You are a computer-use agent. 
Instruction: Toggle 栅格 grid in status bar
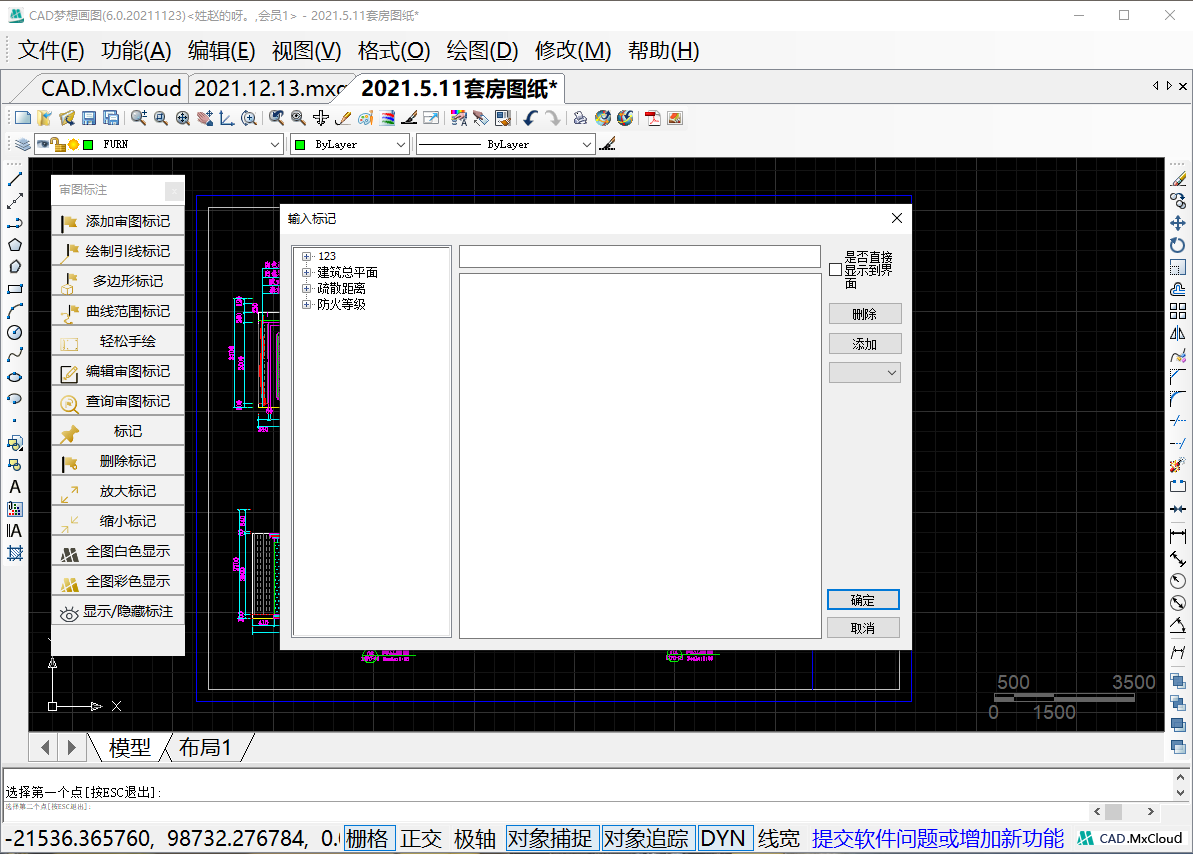pyautogui.click(x=369, y=839)
